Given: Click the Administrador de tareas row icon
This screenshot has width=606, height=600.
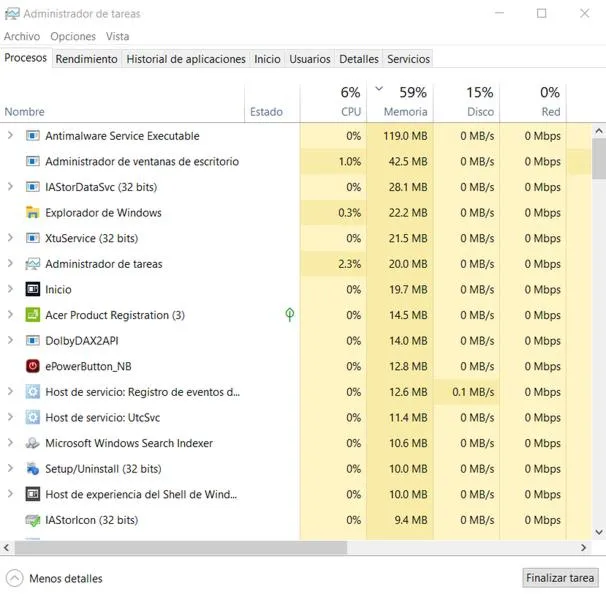Looking at the screenshot, I should tap(32, 264).
